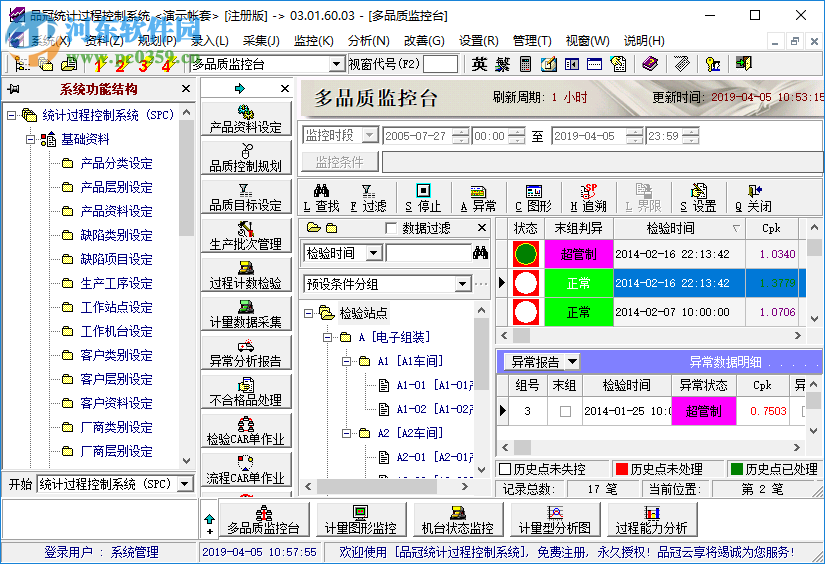Open 计量型分析图 bottom shortcut

click(555, 519)
